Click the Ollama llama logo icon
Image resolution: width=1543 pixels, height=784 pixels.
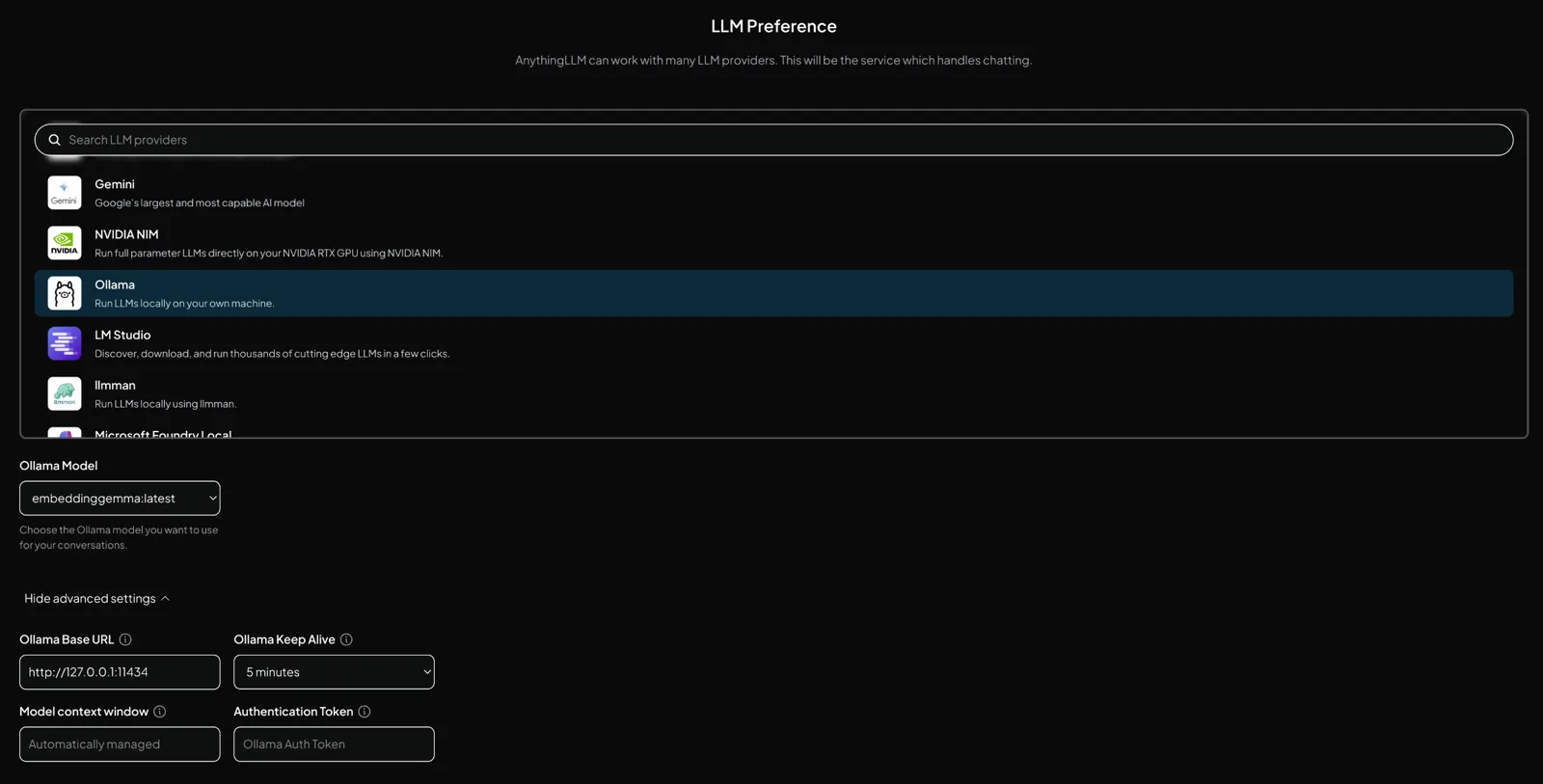click(65, 293)
